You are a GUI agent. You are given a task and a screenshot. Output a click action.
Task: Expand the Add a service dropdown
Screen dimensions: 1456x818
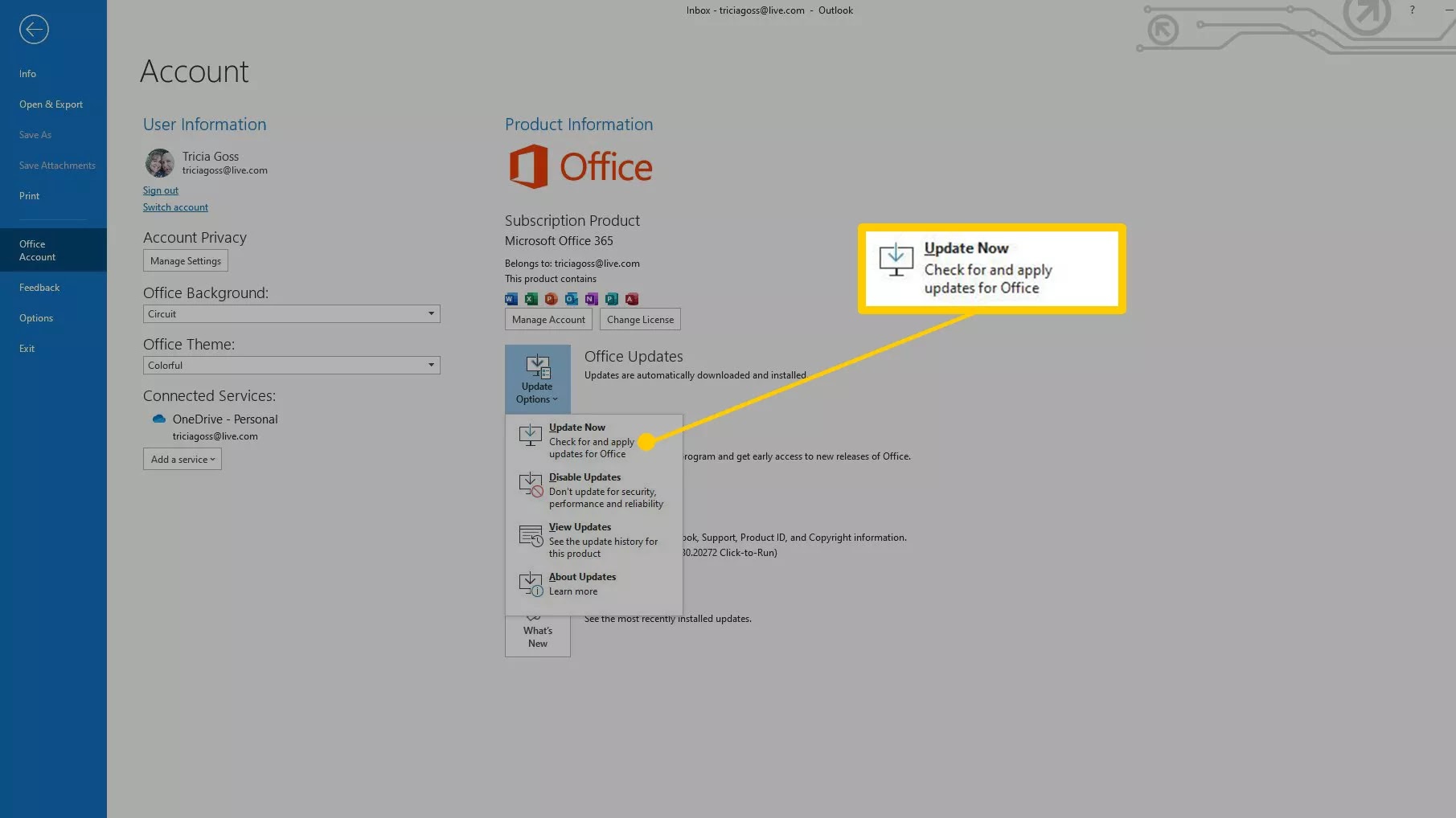coord(183,460)
